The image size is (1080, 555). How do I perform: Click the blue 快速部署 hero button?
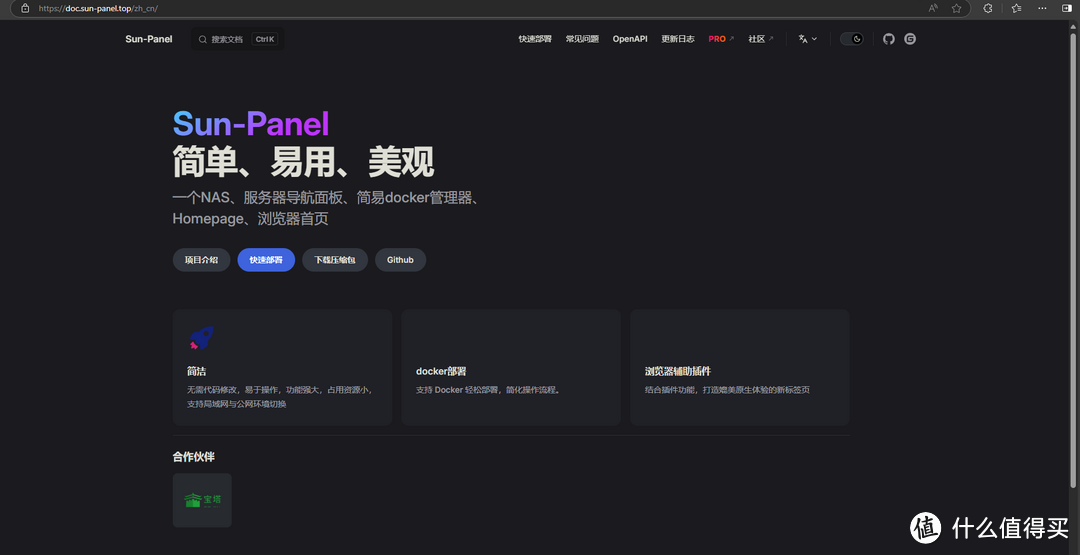pos(266,260)
